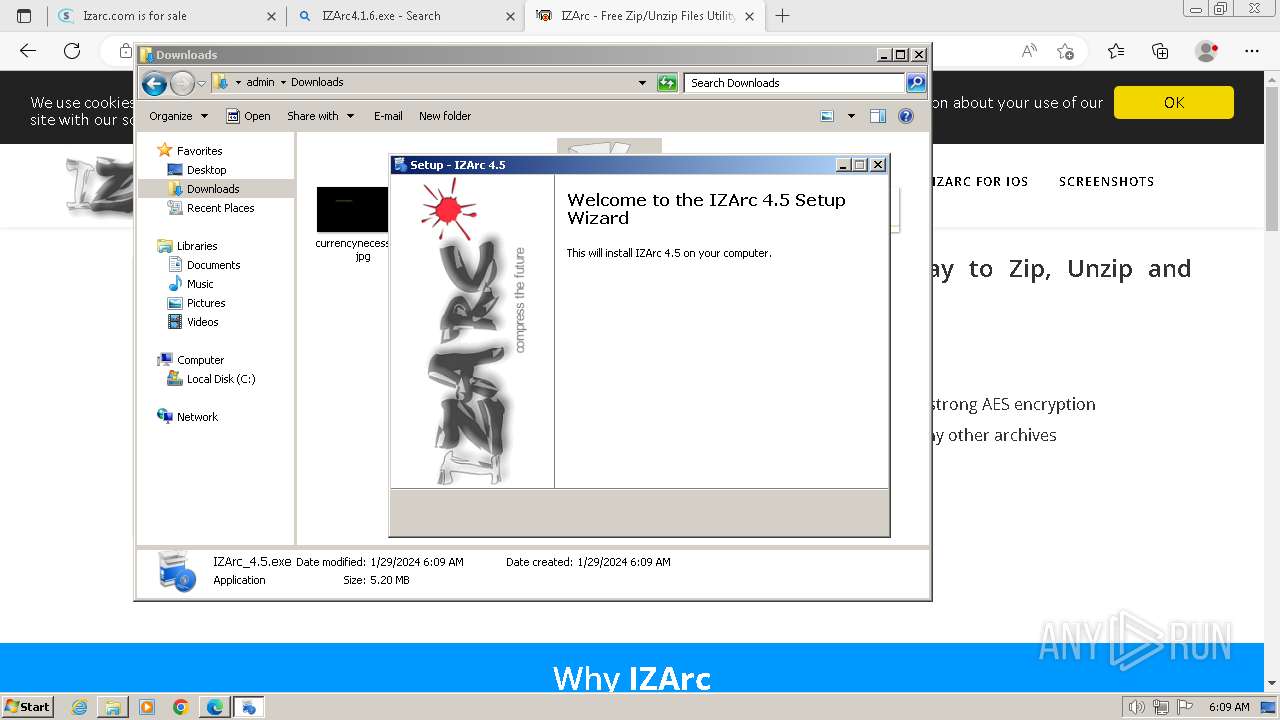Open browser Settings and more menu
The image size is (1280, 720).
click(1253, 51)
